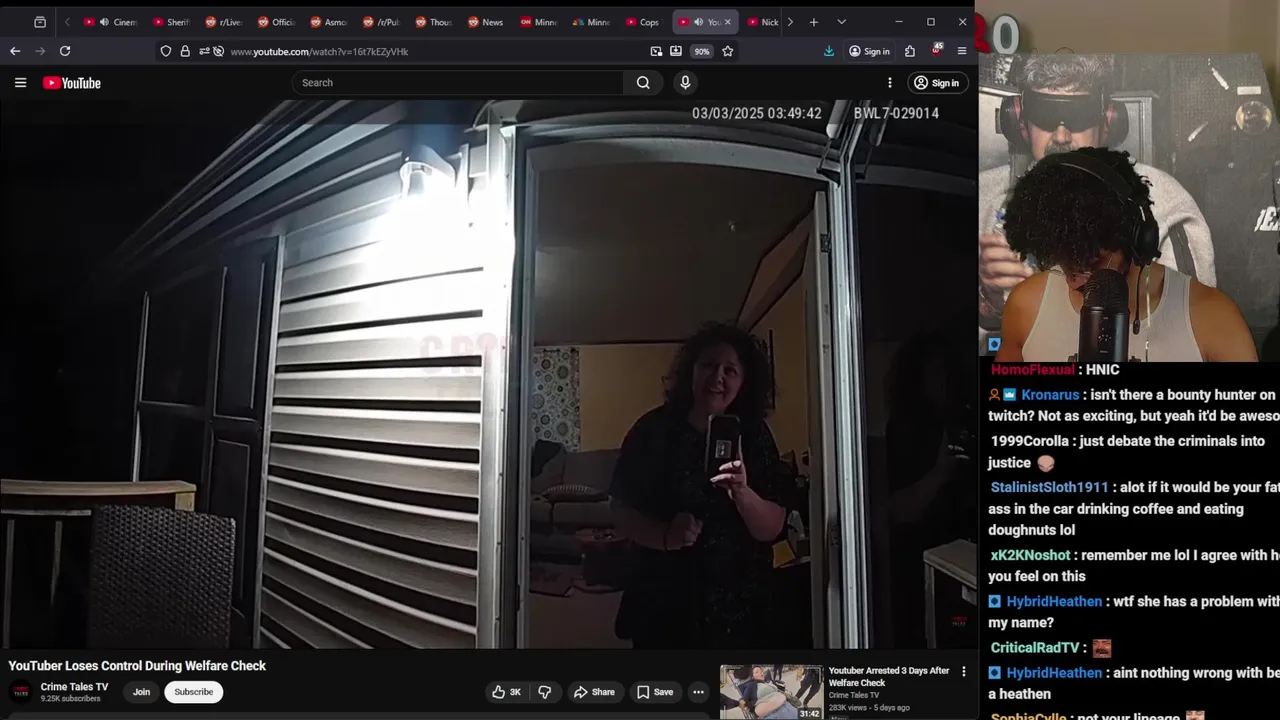This screenshot has width=1280, height=720.
Task: Open Crime Tales TV channel name link
Action: 74,687
